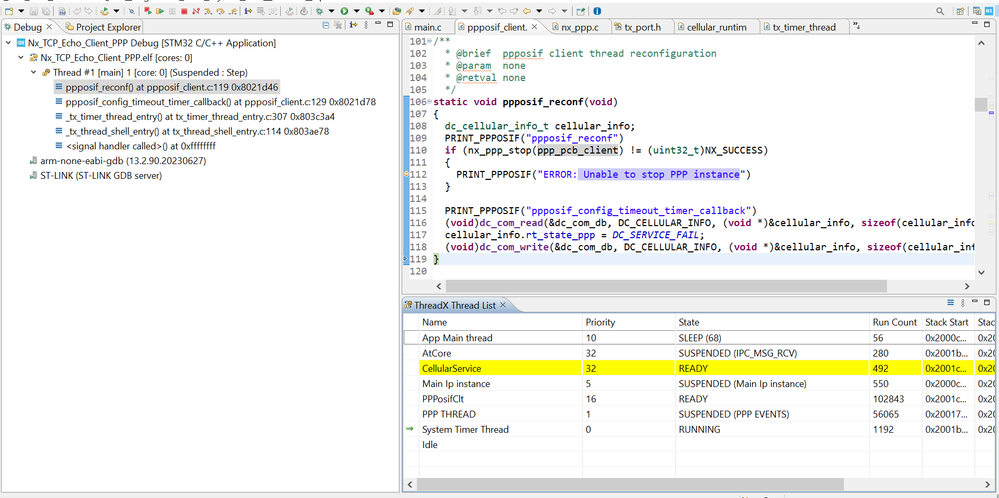Image resolution: width=999 pixels, height=498 pixels.
Task: Click the New file toolbar icon
Action: click(9, 11)
